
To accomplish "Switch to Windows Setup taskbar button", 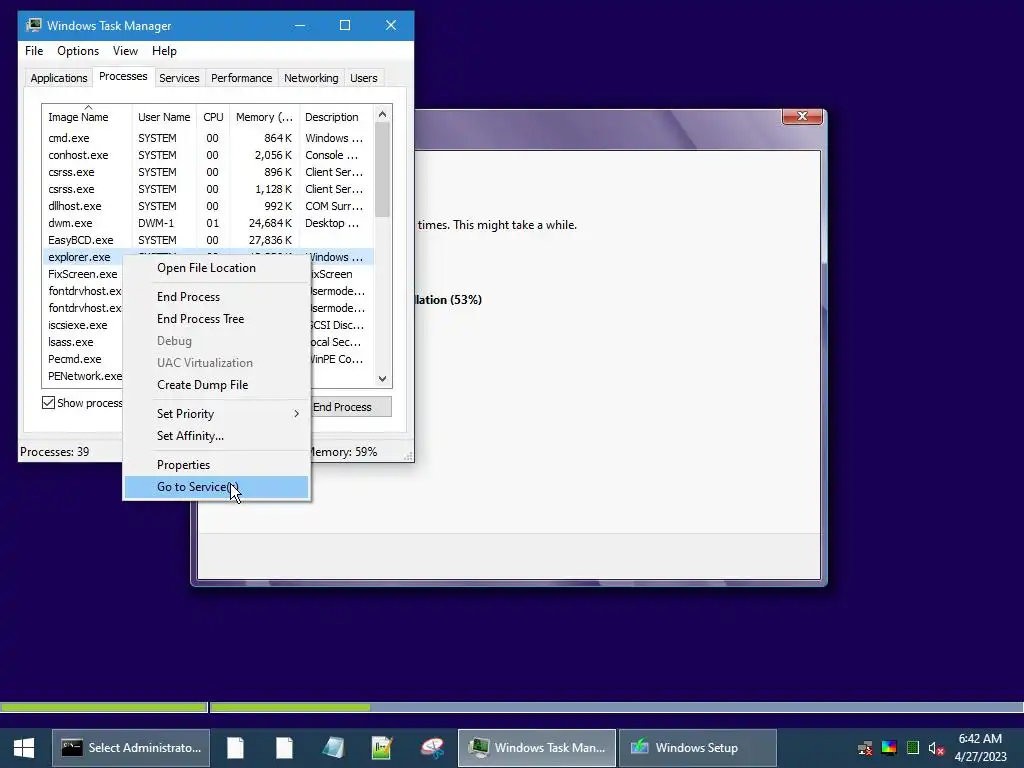I will 697,748.
